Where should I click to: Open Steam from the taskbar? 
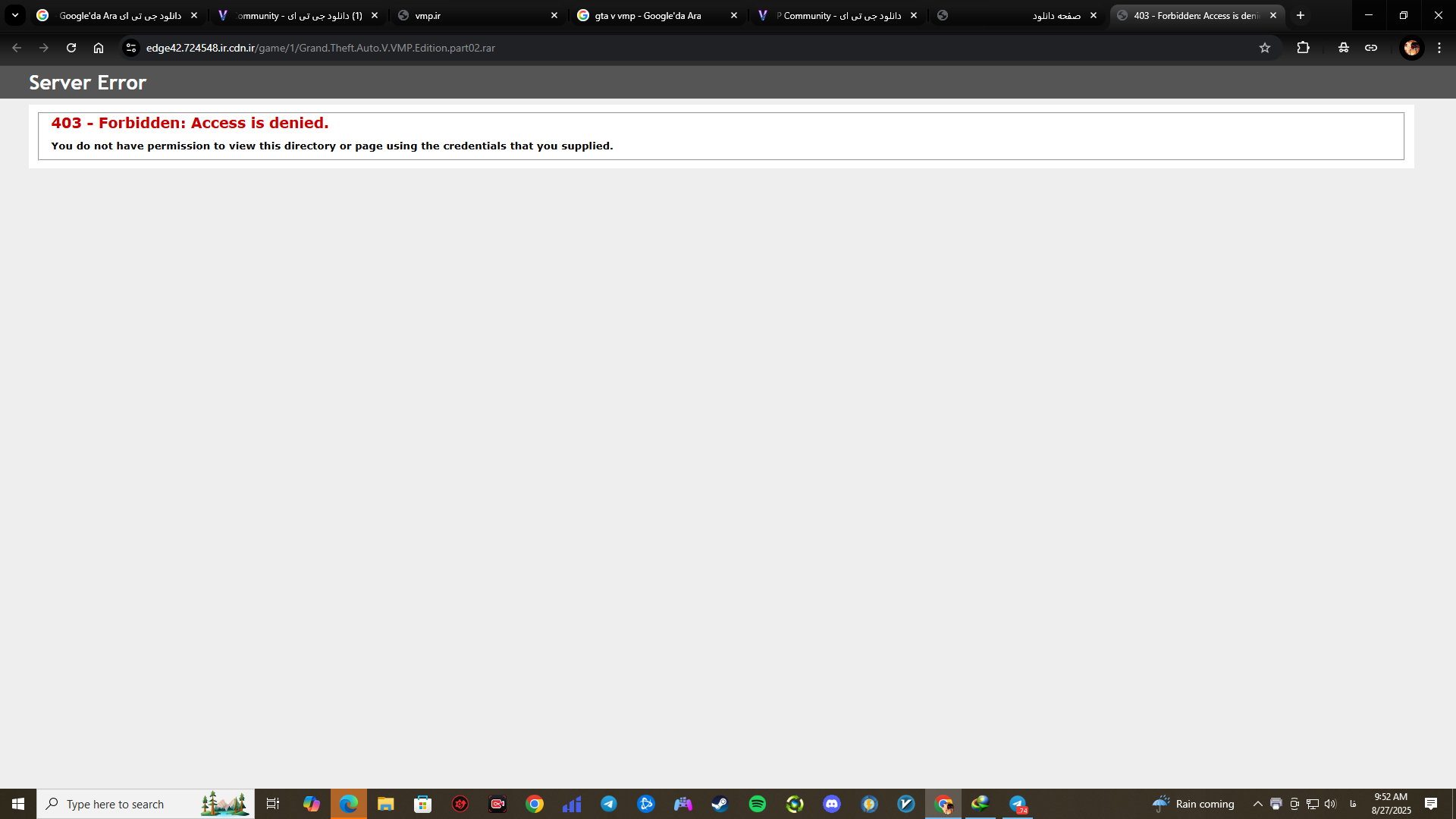point(720,804)
